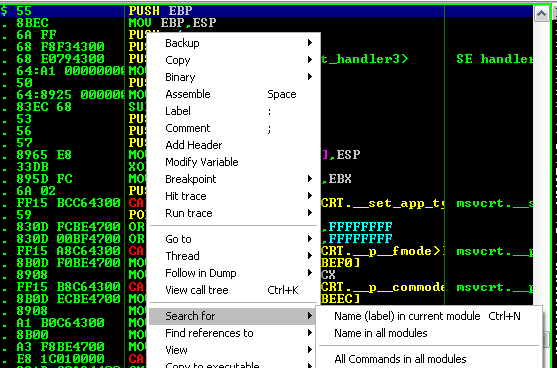Open the Hit trace submenu
Image resolution: width=557 pixels, height=368 pixels.
click(233, 196)
